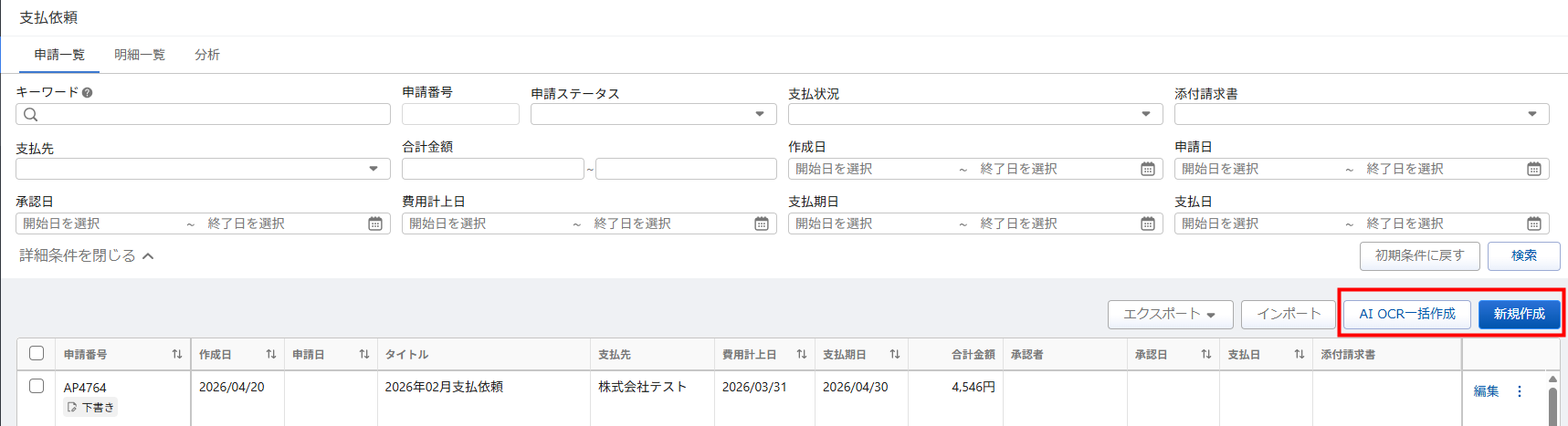Switch to the 分析 tab

click(207, 55)
